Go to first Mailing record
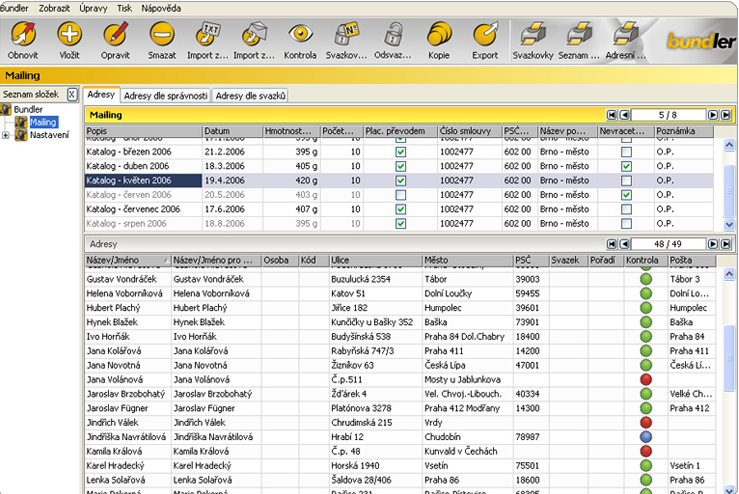The height and width of the screenshot is (494, 739). (x=612, y=115)
